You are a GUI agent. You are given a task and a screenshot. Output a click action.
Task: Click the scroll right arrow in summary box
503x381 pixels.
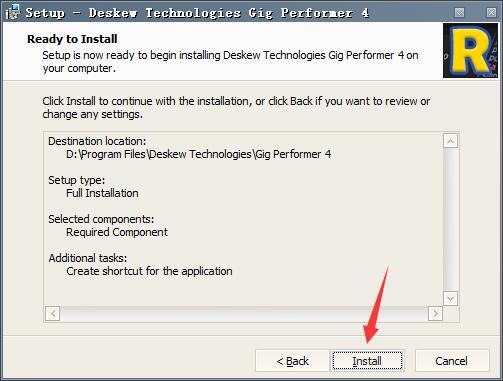(x=435, y=313)
